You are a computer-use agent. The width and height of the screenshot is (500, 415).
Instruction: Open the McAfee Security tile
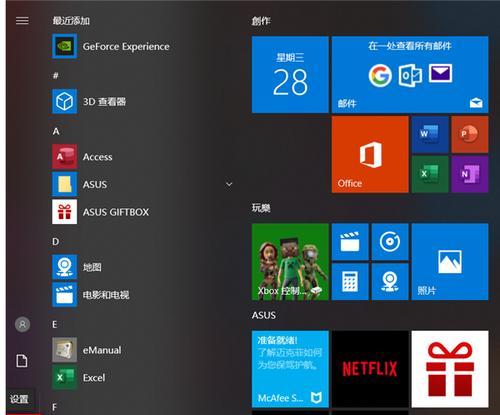tap(290, 369)
